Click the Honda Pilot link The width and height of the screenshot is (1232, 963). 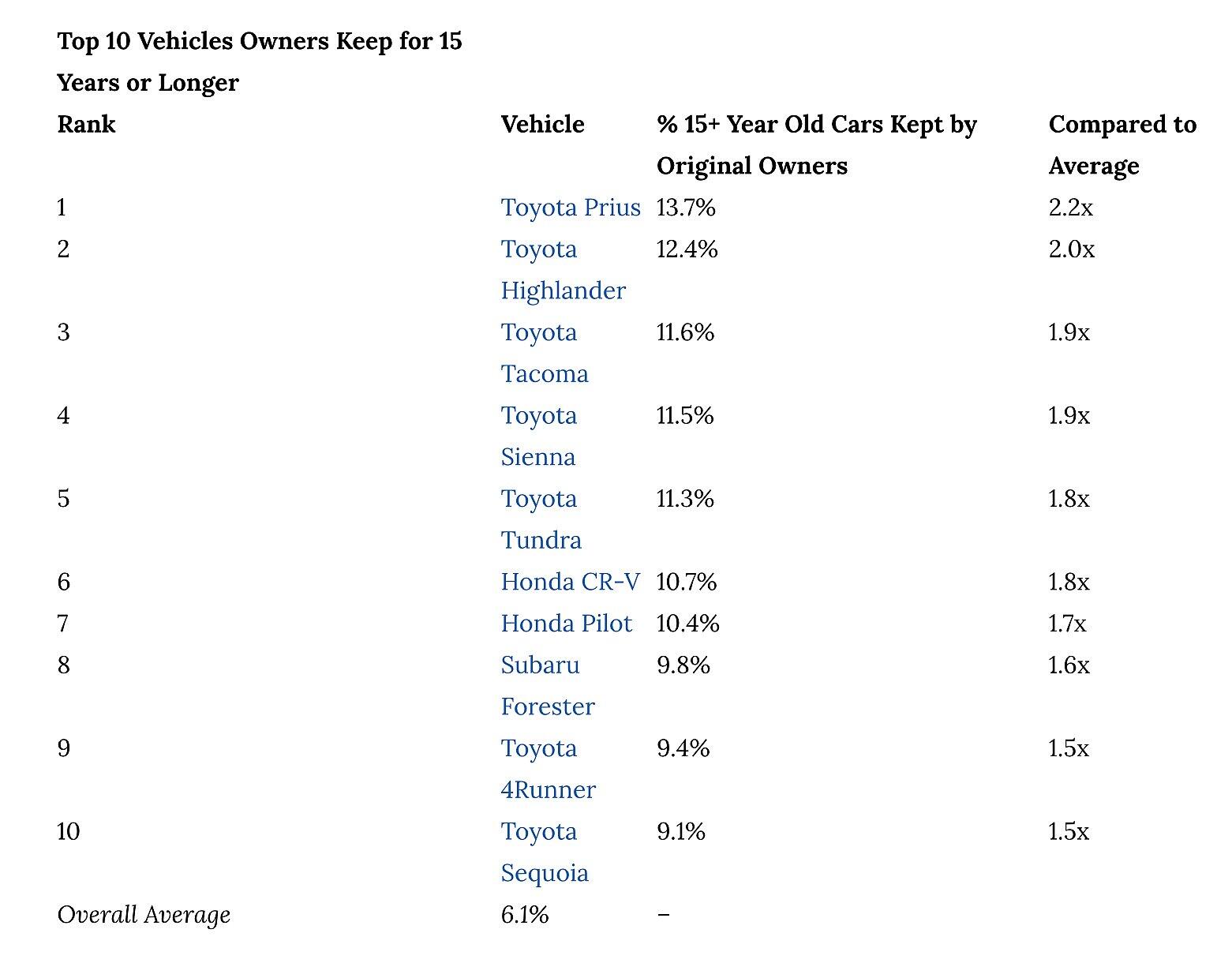(x=566, y=624)
